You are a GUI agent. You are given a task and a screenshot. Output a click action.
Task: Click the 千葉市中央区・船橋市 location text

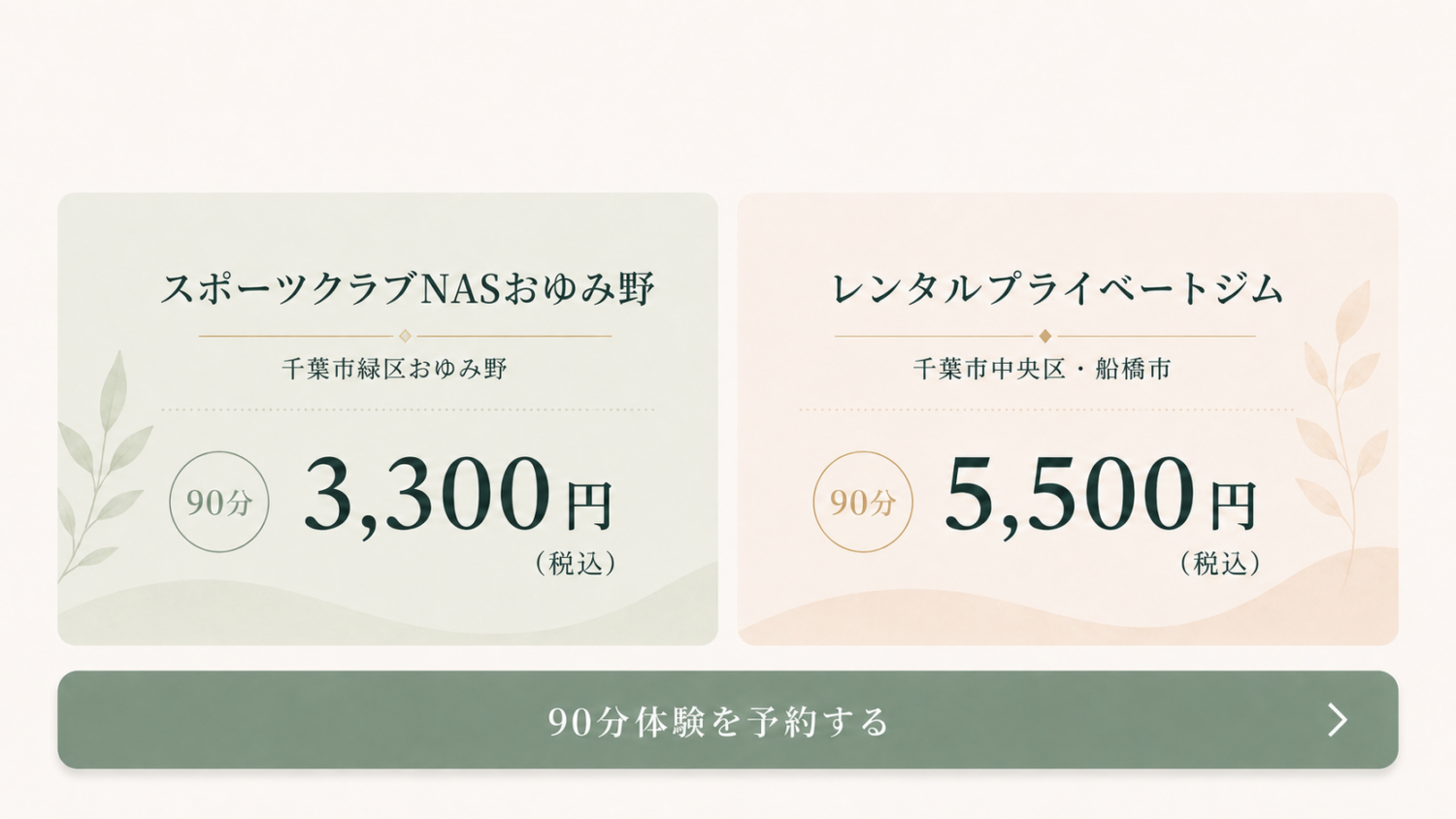tap(1042, 369)
